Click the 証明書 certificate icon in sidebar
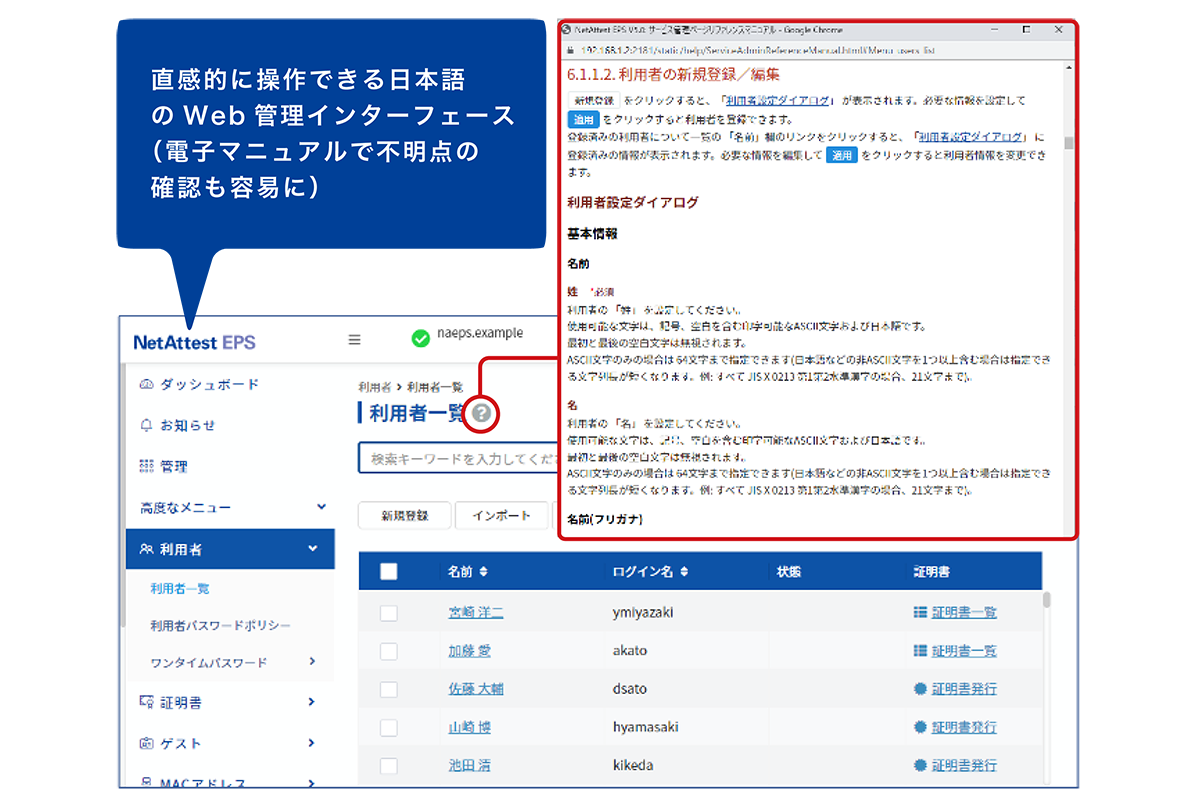This screenshot has height=800, width=1200. pyautogui.click(x=146, y=702)
